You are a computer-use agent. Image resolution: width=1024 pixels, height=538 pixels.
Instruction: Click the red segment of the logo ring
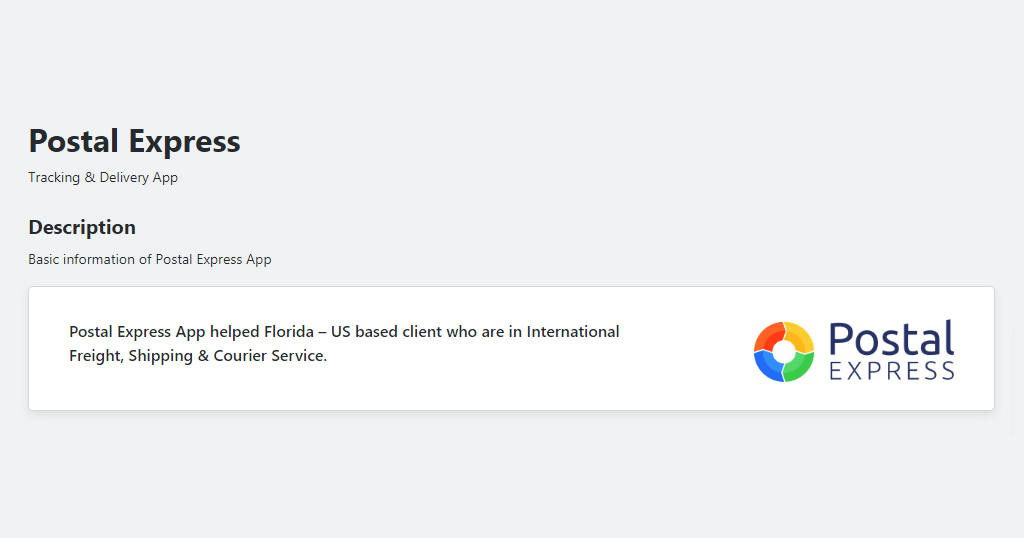tap(767, 336)
